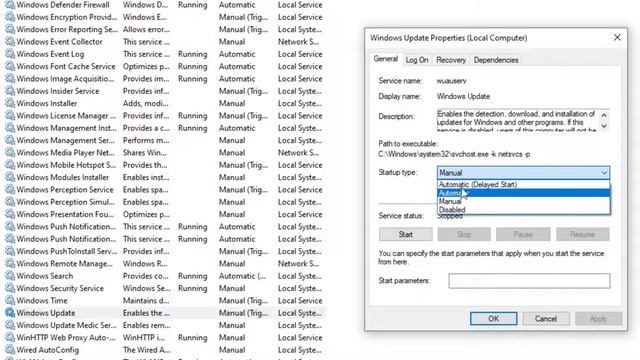Click the greyed Pause service button
The image size is (640, 360).
(523, 234)
